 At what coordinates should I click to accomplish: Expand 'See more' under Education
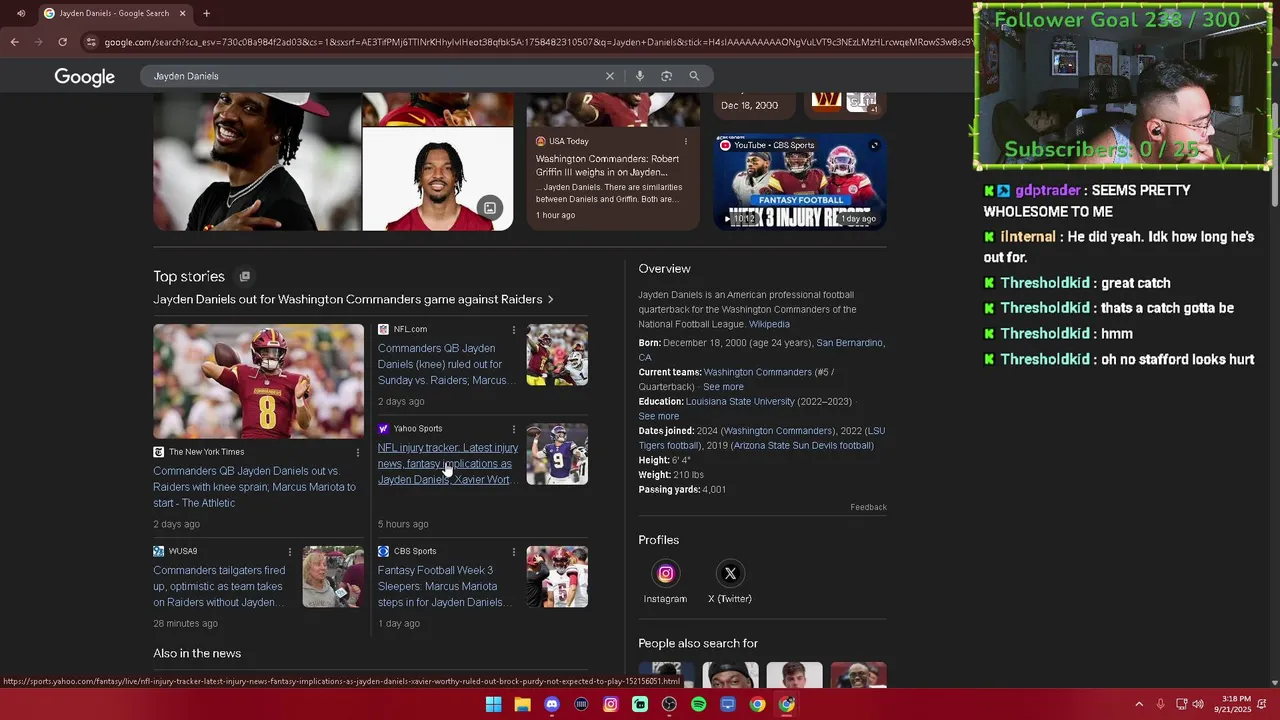pyautogui.click(x=658, y=416)
